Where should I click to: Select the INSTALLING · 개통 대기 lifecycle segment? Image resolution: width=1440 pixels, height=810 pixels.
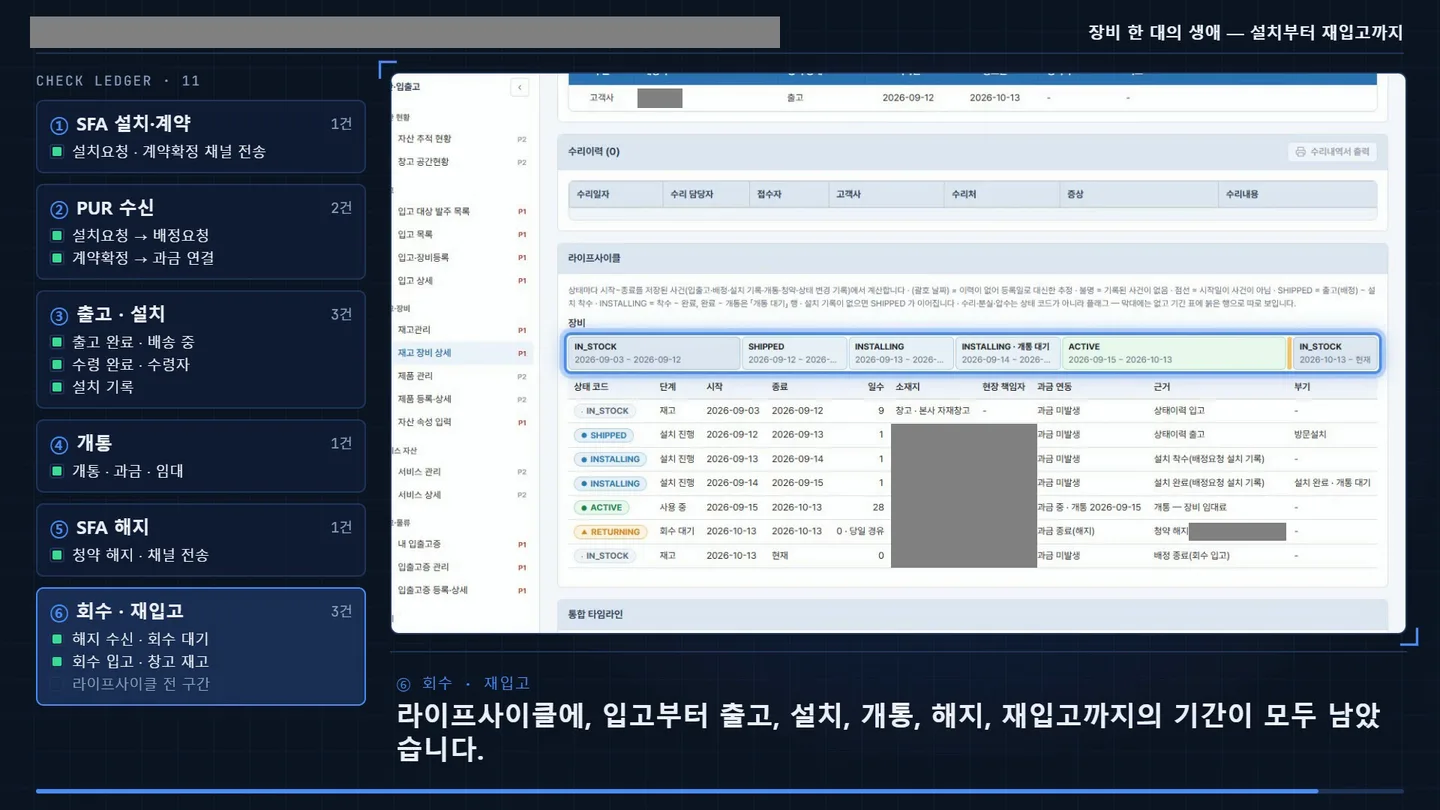click(x=1007, y=353)
